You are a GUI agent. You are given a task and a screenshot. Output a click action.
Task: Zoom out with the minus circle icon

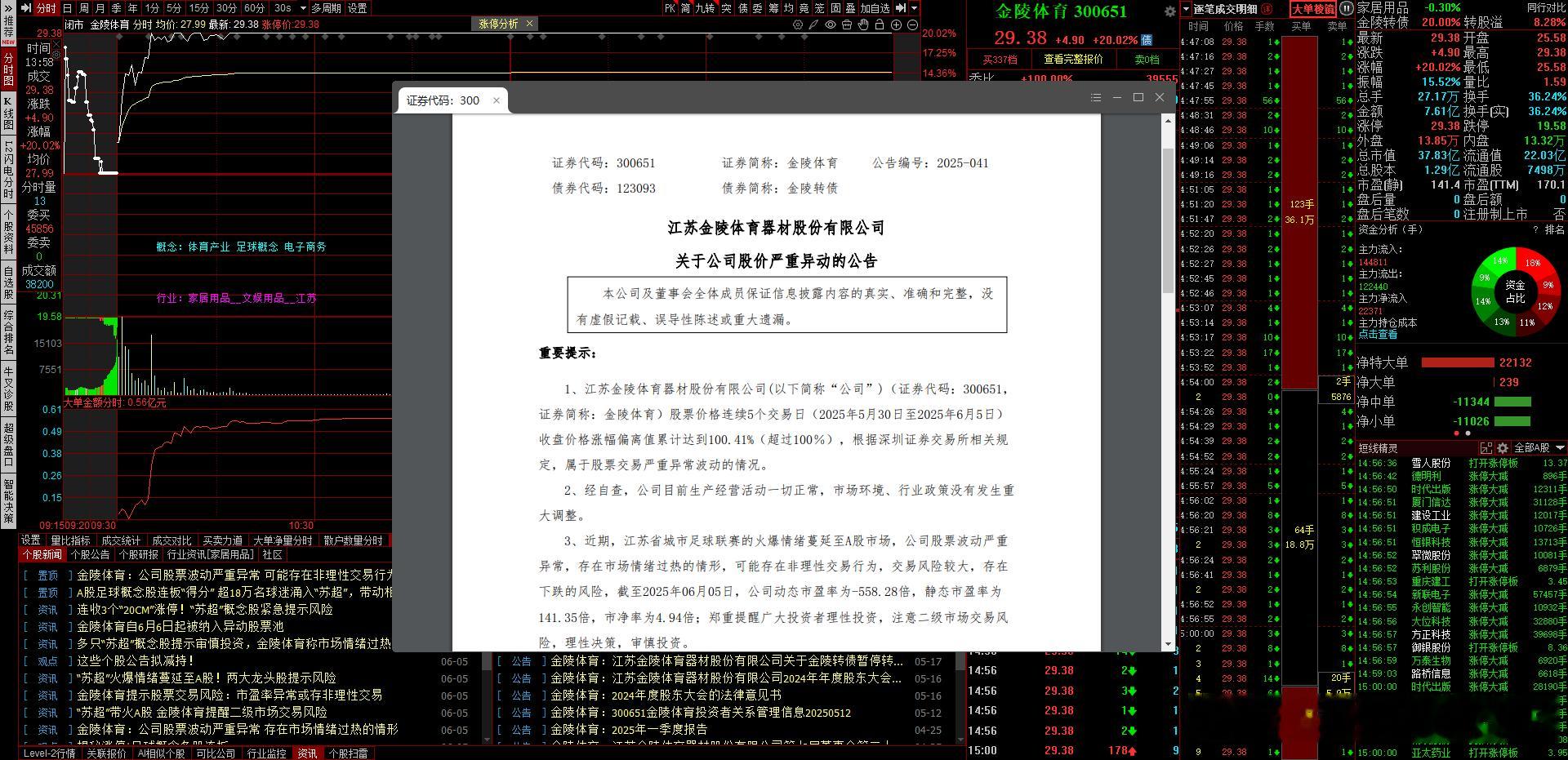tap(912, 24)
